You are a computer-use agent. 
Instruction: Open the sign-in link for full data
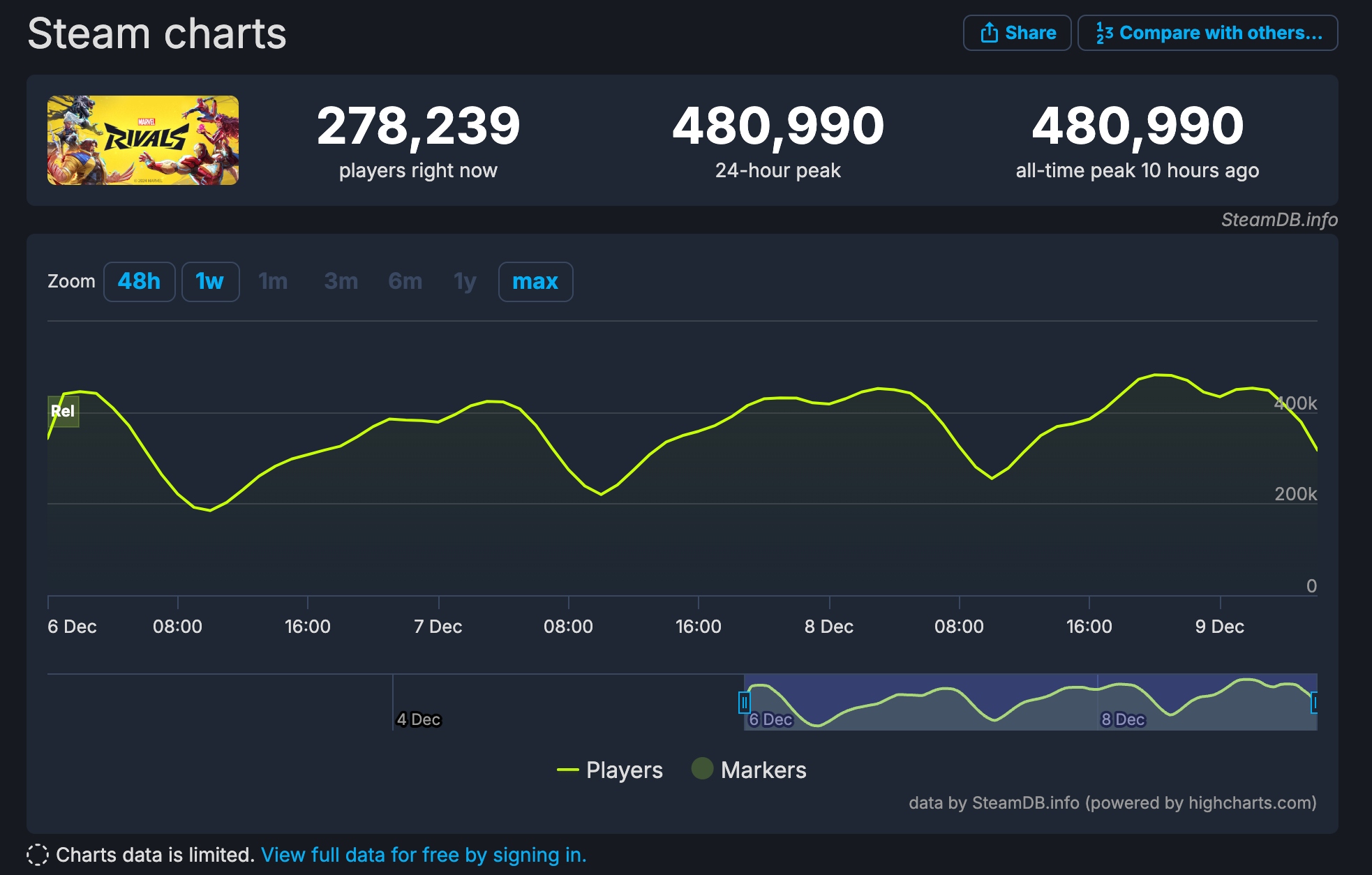click(x=424, y=855)
